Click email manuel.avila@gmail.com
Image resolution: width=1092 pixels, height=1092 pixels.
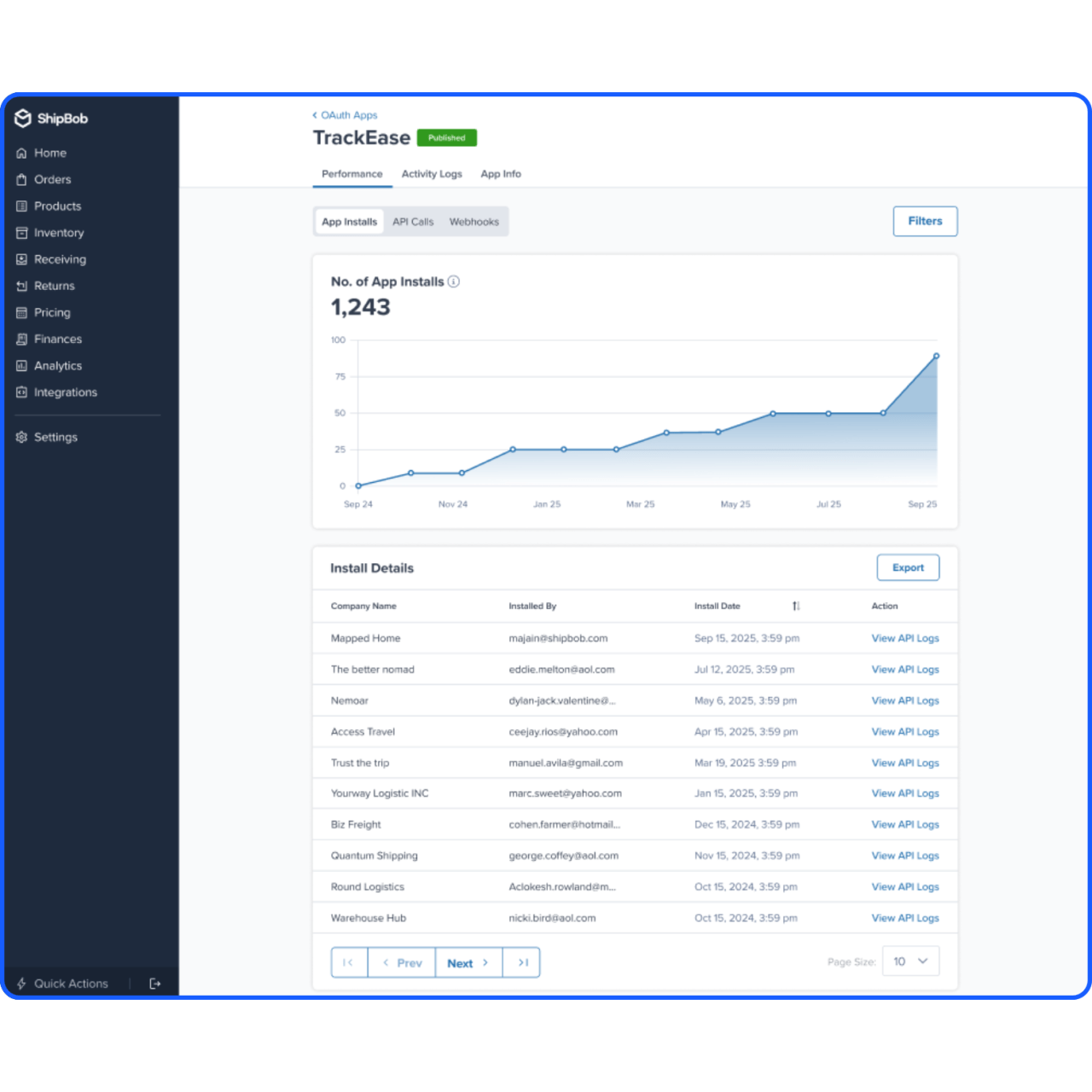566,763
